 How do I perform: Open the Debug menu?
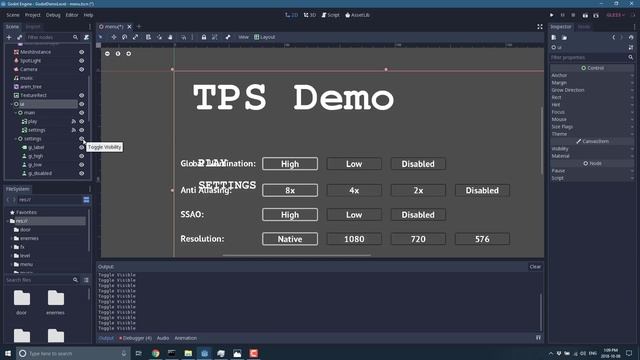click(x=53, y=15)
